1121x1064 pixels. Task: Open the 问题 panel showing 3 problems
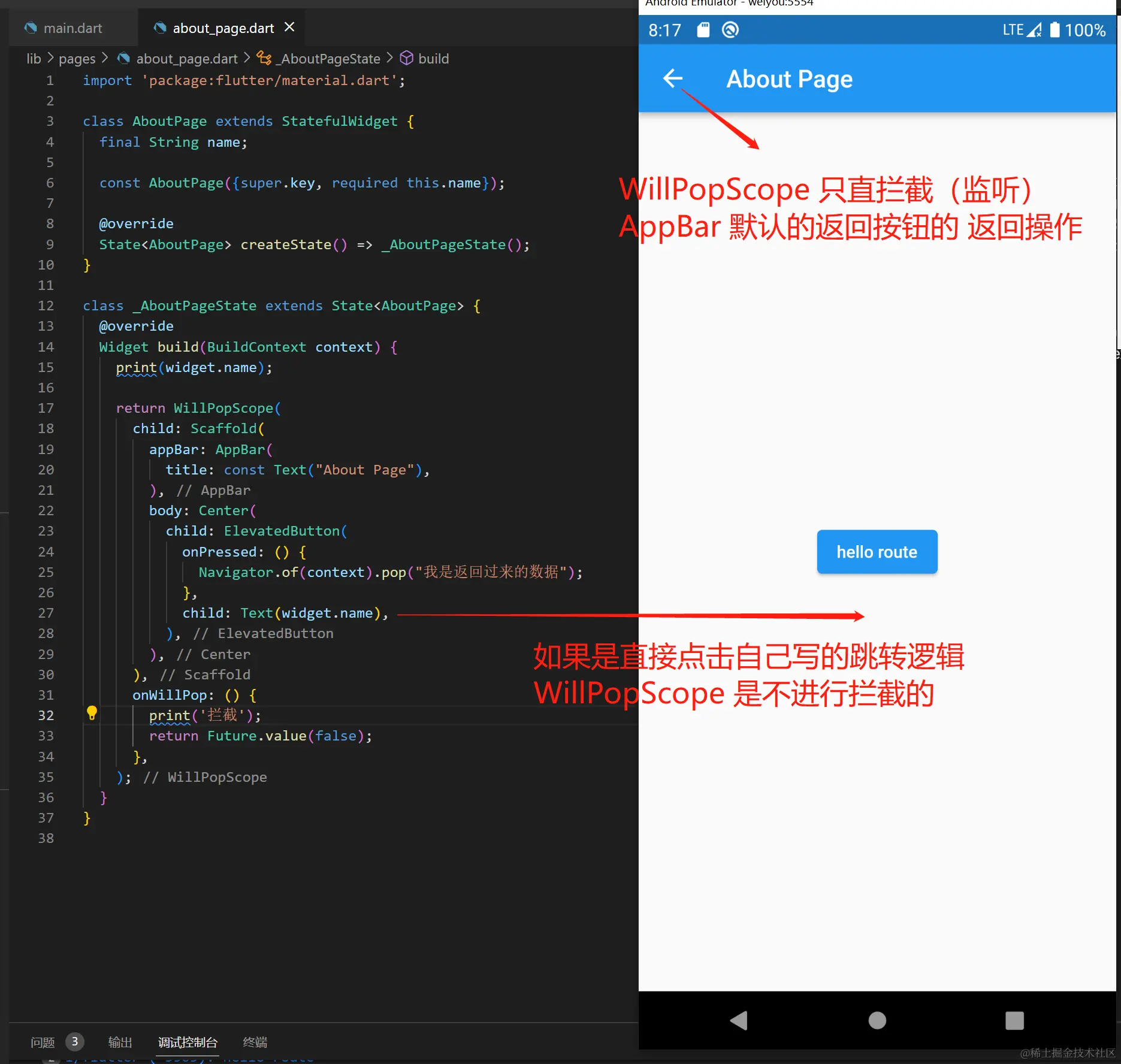pos(42,1042)
